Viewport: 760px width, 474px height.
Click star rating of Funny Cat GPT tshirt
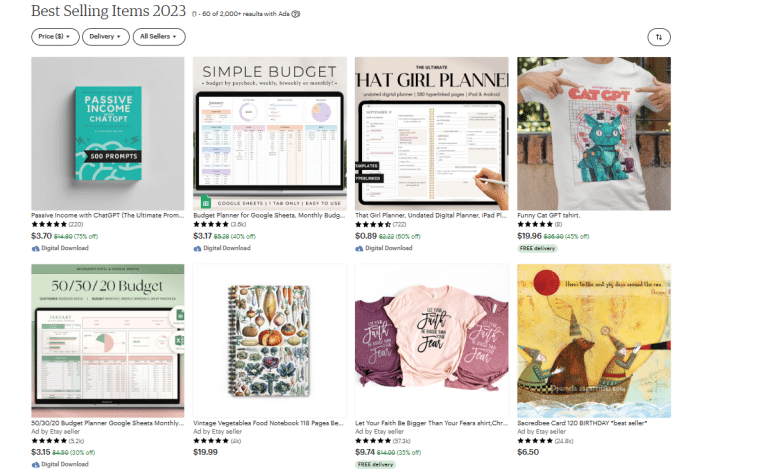click(535, 224)
